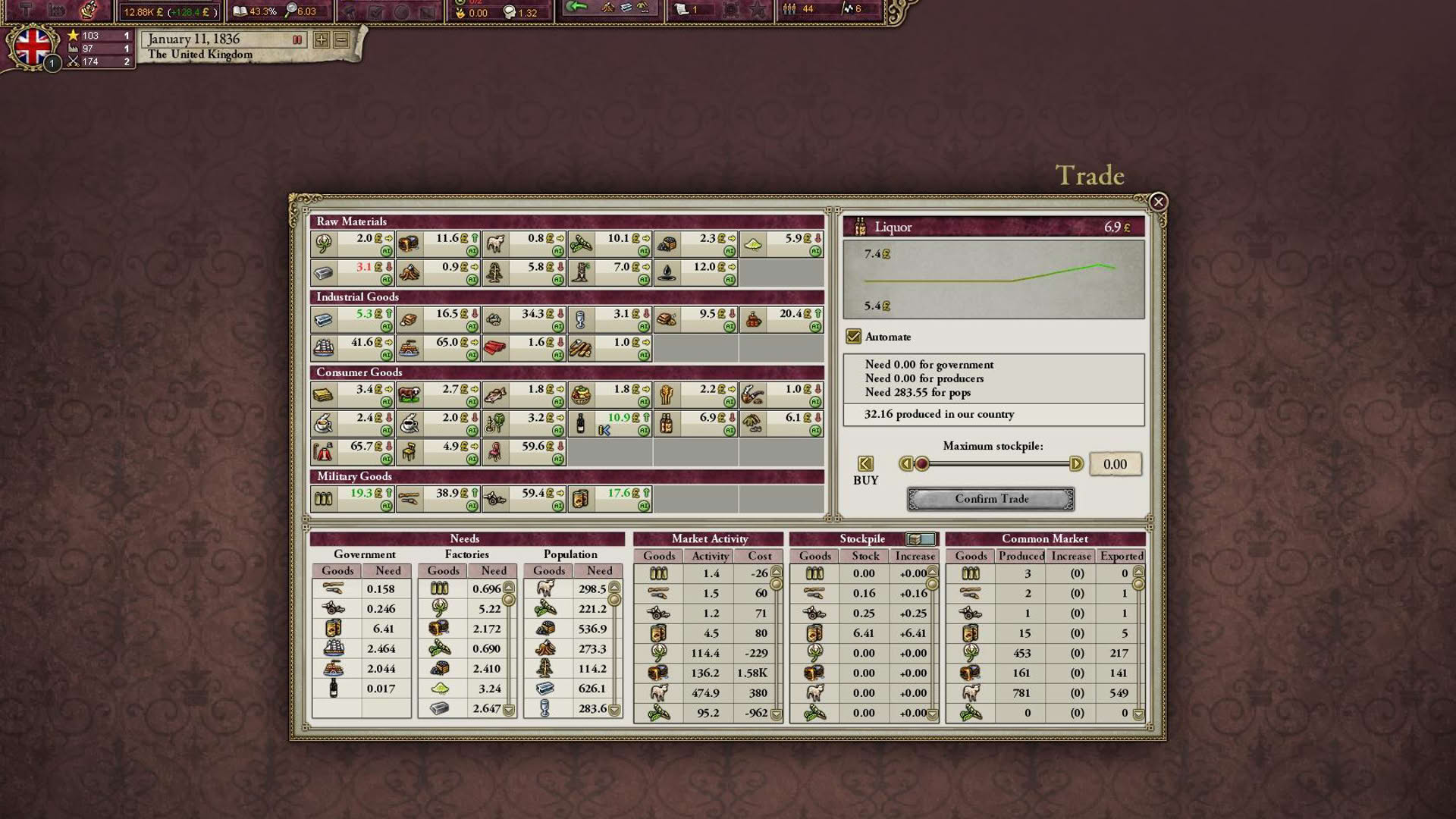This screenshot has width=1456, height=819.
Task: Click the stockpile slider right arrow
Action: (1075, 463)
